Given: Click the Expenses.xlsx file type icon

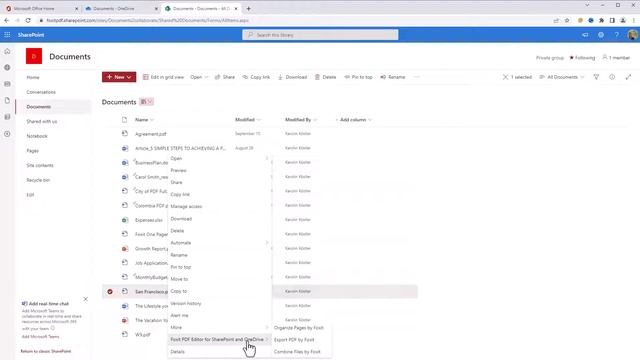Looking at the screenshot, I should 125,220.
